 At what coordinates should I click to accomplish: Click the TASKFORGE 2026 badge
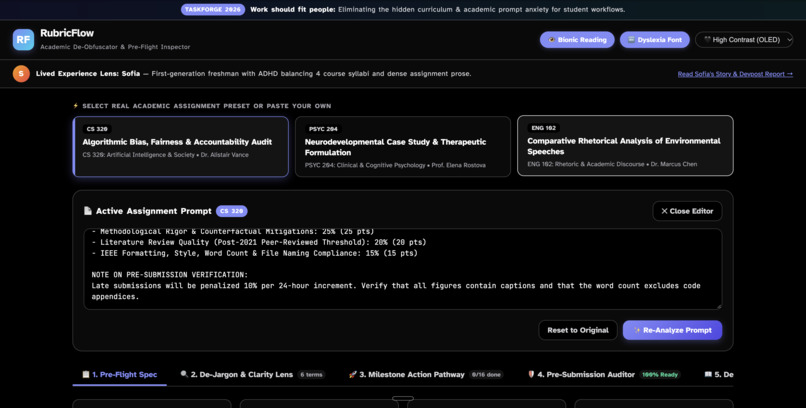[x=213, y=9]
